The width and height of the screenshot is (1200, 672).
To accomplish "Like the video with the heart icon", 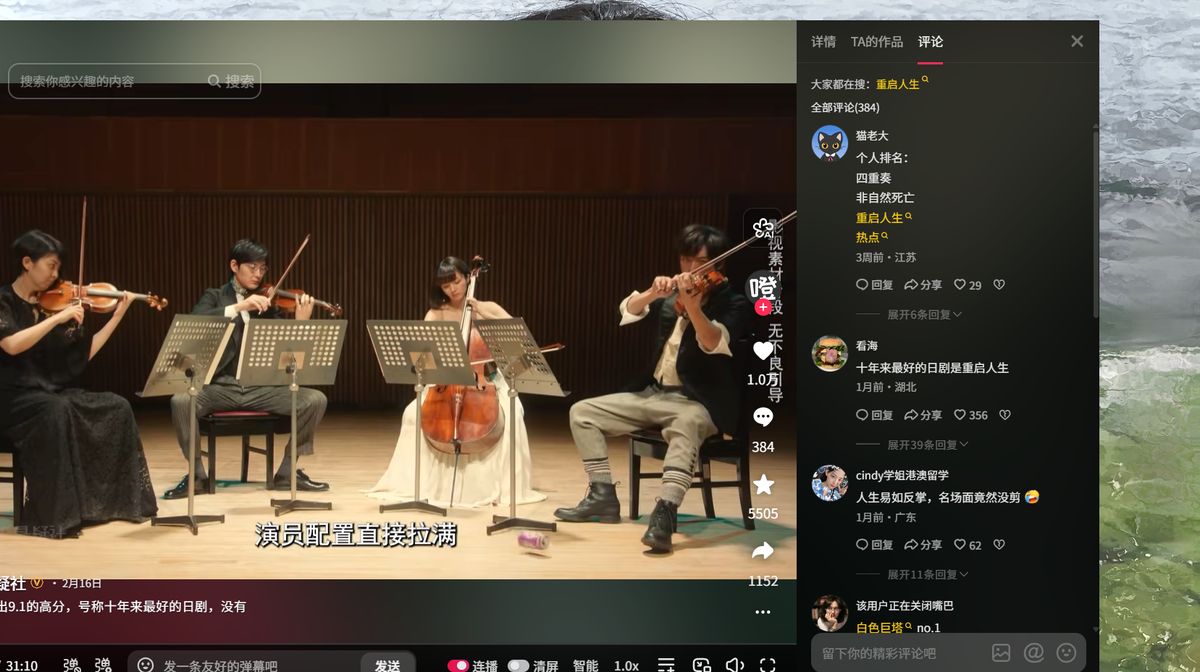I will click(763, 351).
